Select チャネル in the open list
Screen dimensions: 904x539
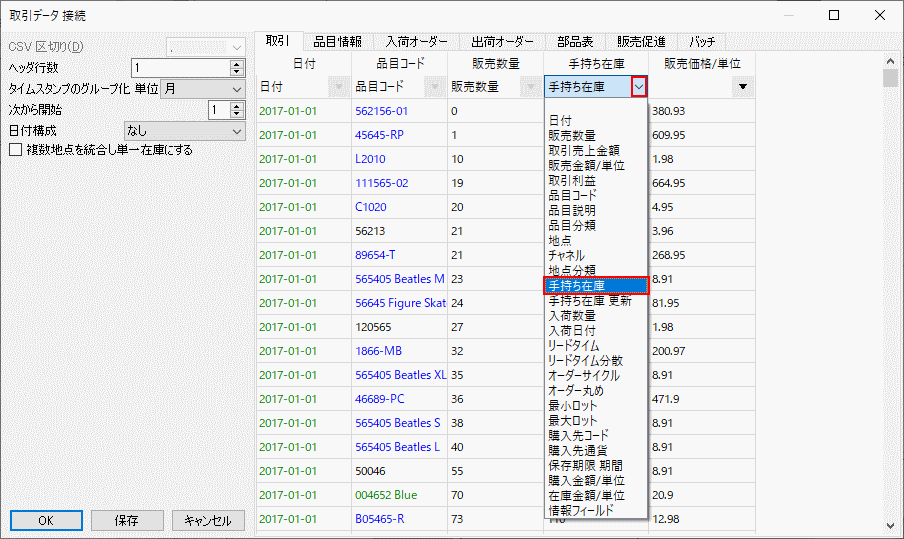coord(566,256)
